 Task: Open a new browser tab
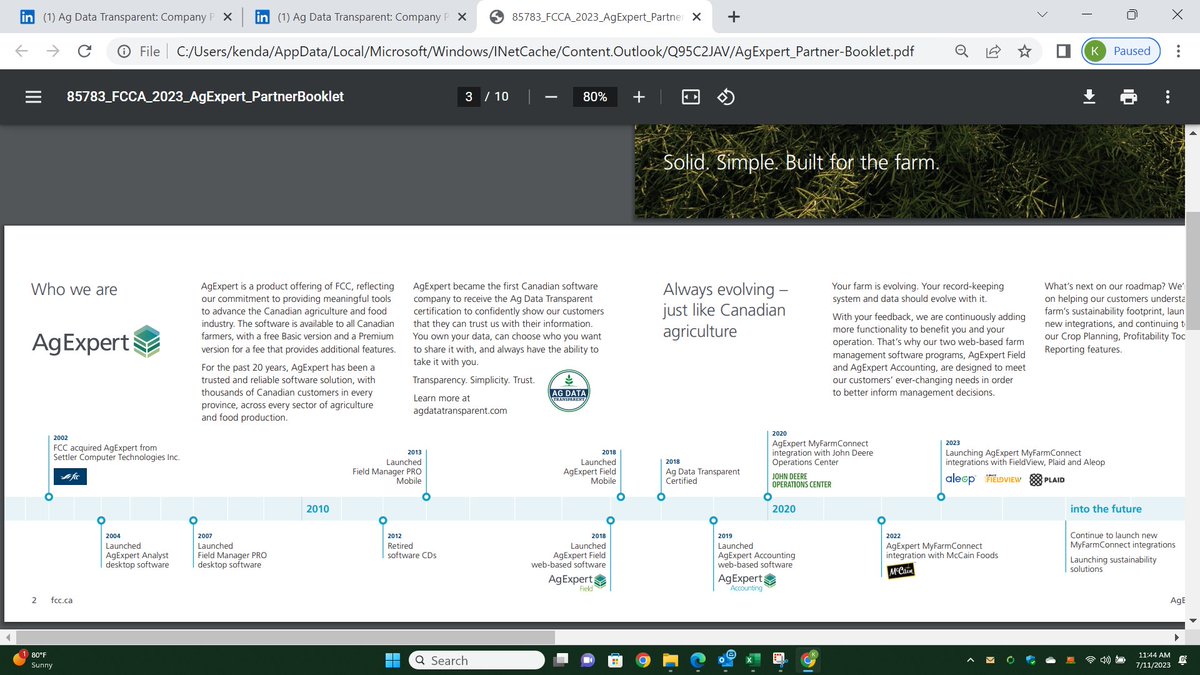point(734,17)
